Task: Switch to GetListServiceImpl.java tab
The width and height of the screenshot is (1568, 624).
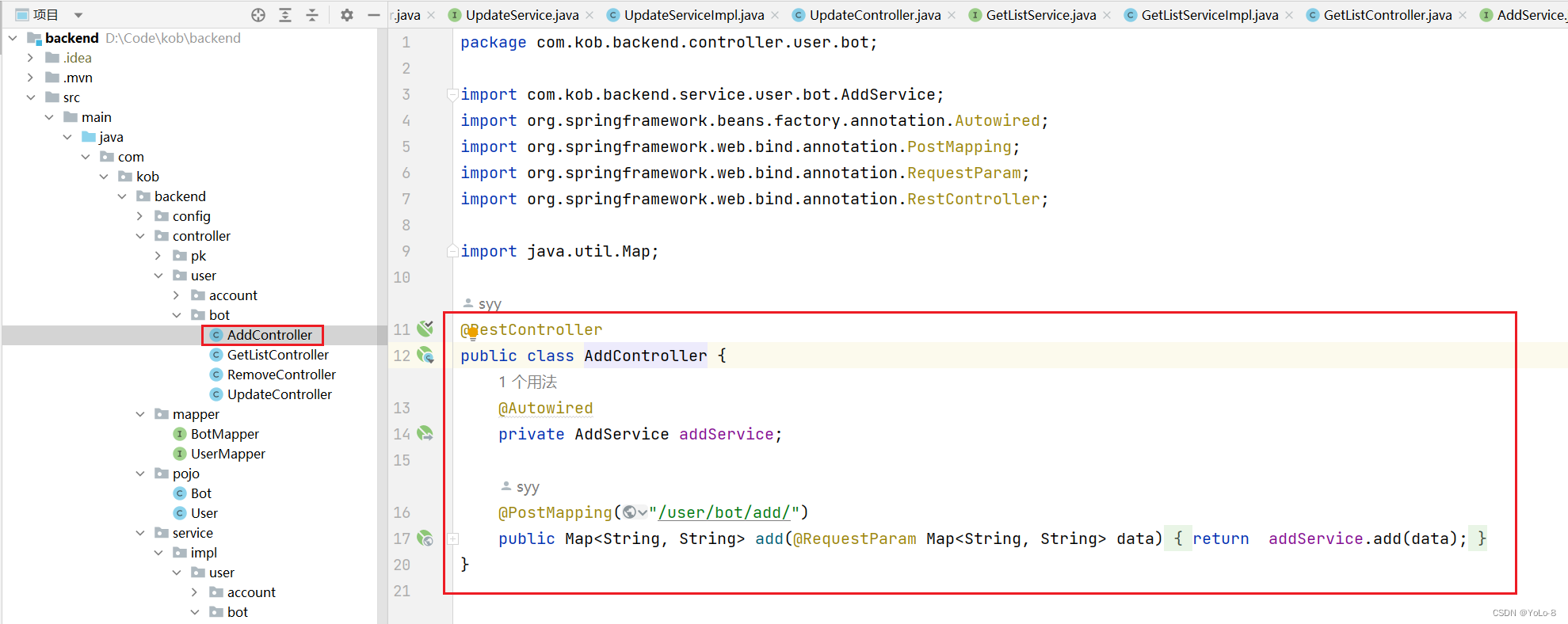Action: coord(1209,15)
